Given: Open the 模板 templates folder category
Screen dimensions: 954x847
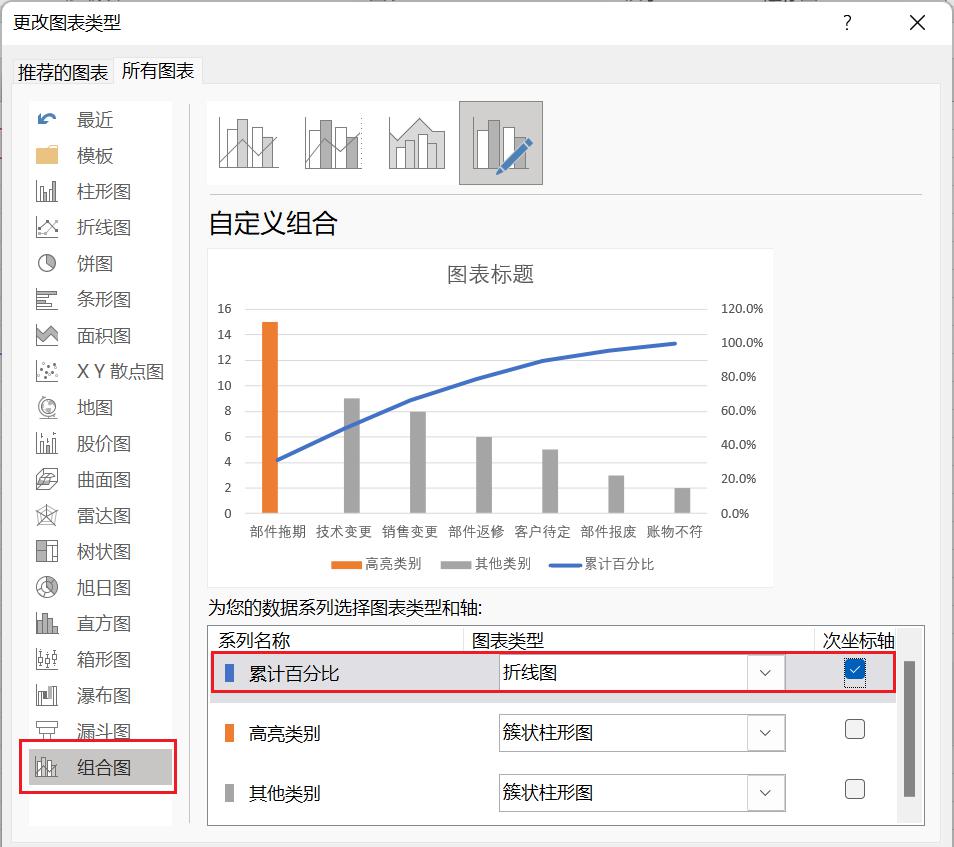Looking at the screenshot, I should point(100,156).
